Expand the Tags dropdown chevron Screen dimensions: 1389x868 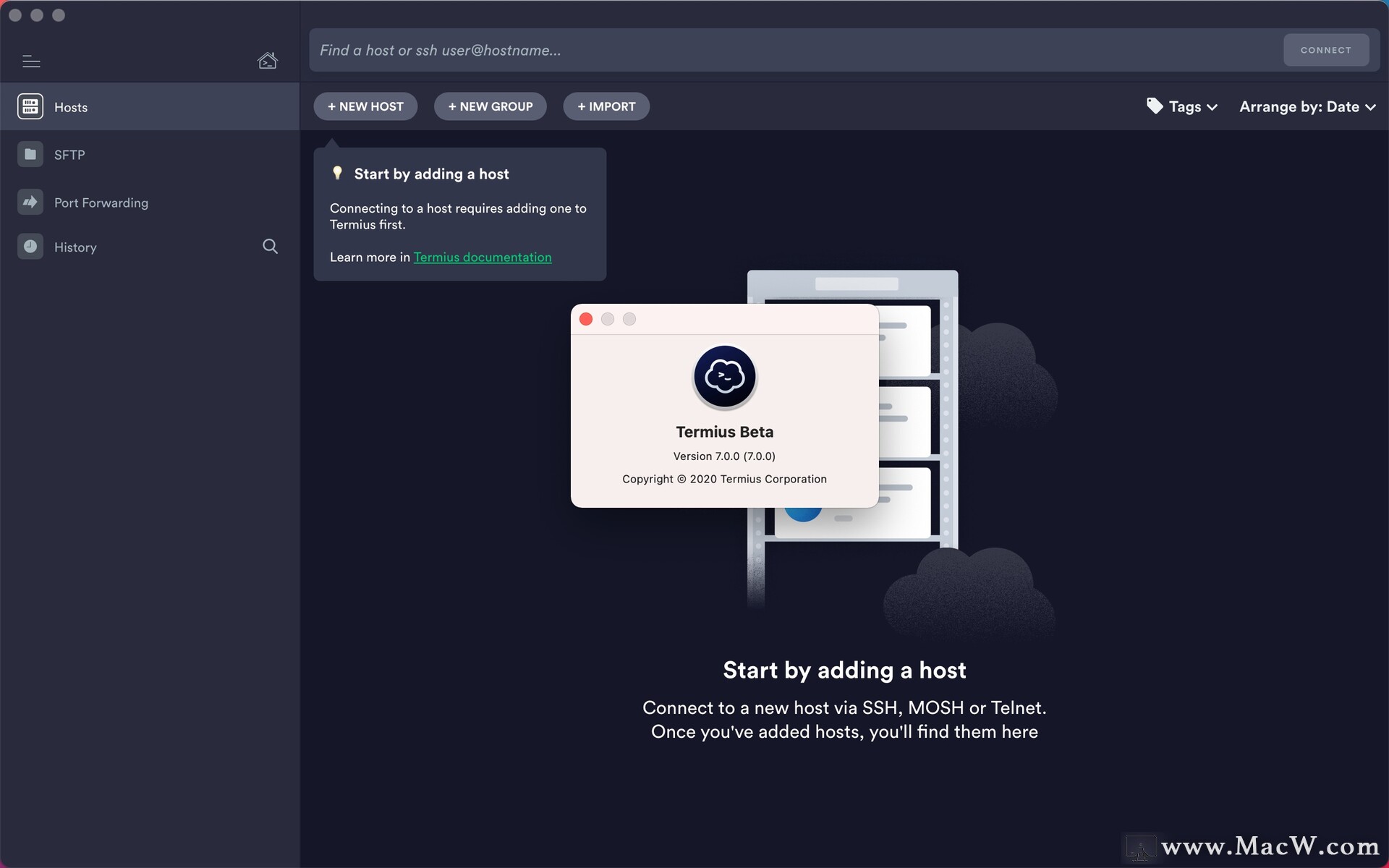tap(1212, 107)
